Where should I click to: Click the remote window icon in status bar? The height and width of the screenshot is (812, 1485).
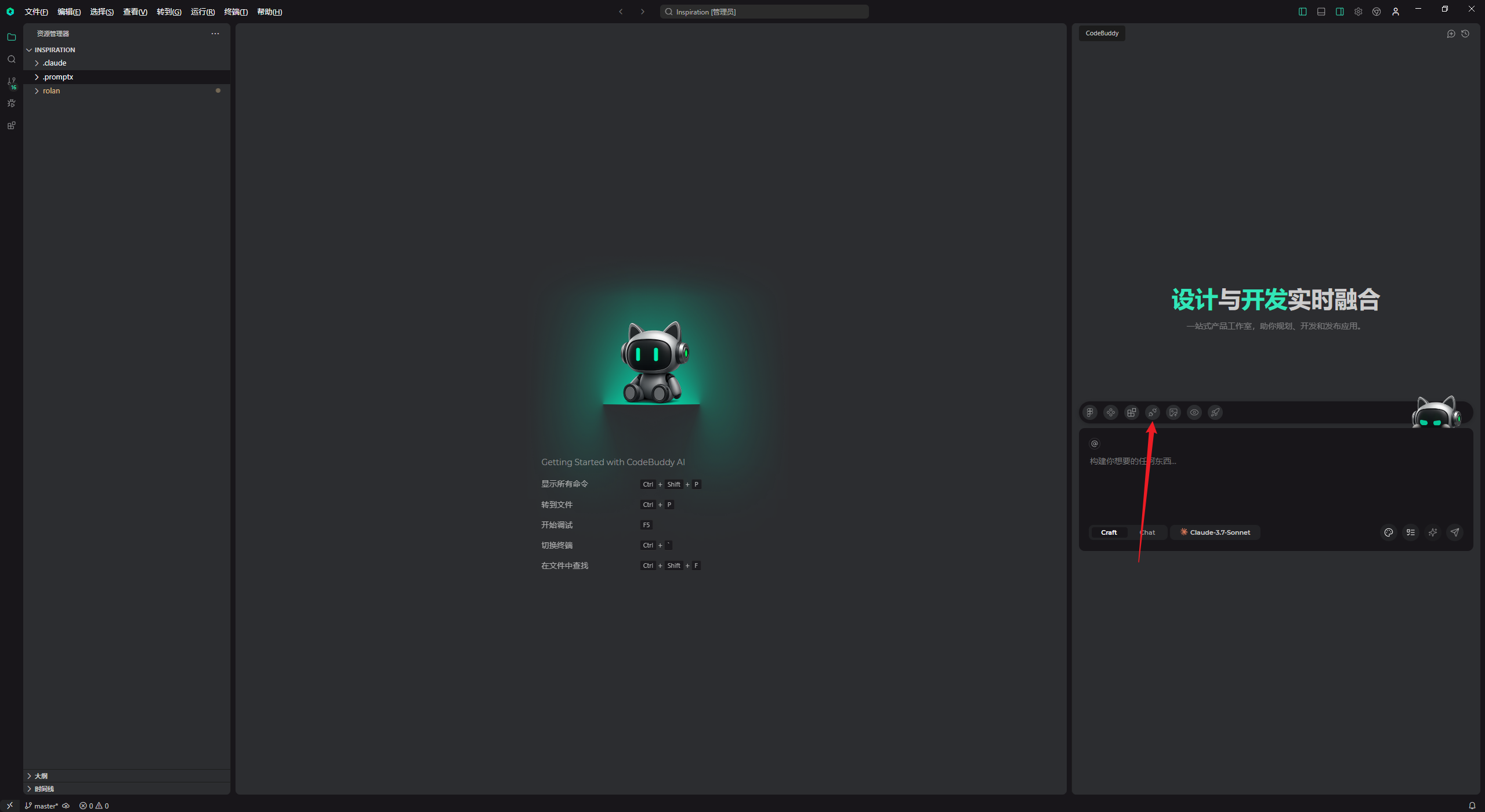(9, 806)
